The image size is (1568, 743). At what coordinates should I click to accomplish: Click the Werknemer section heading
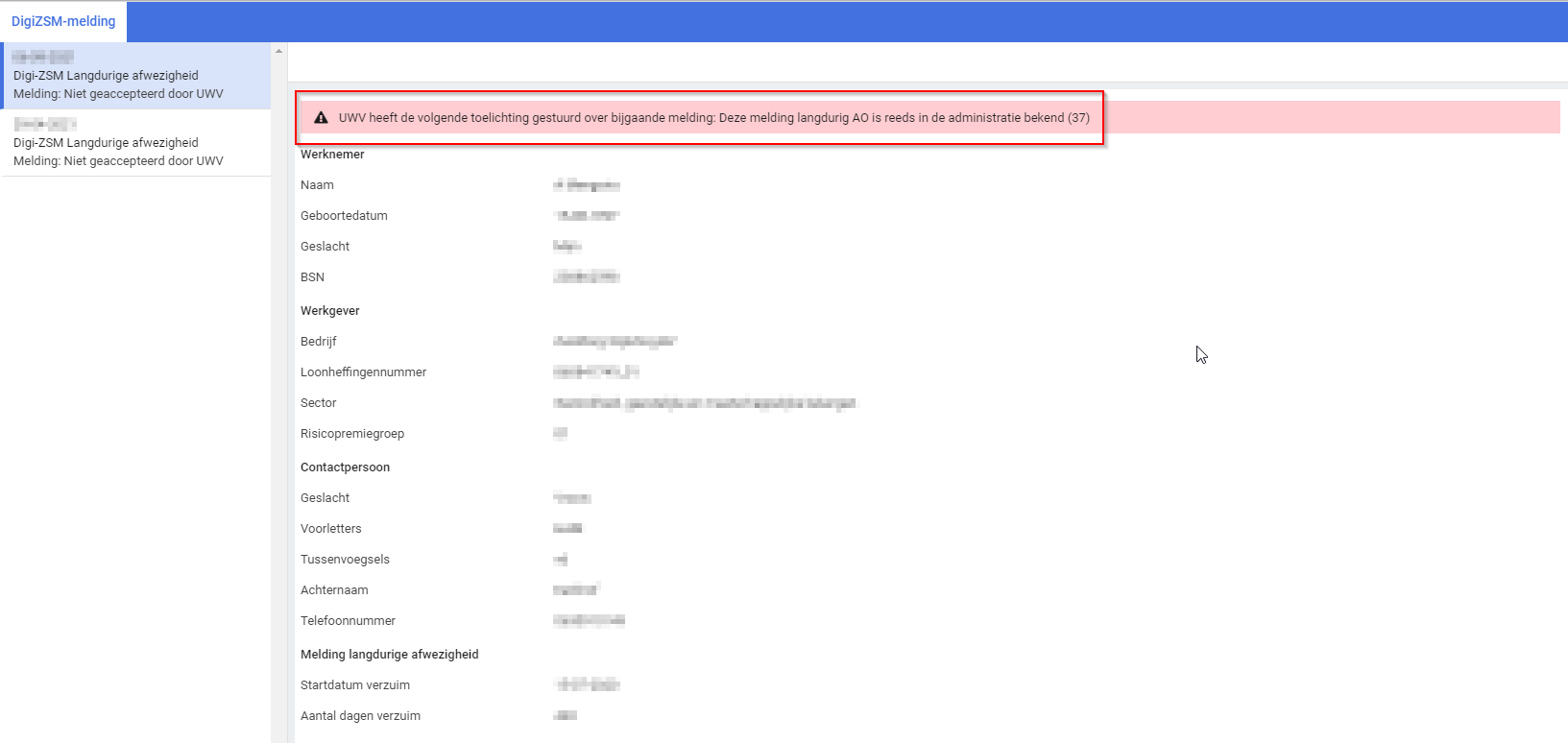(332, 155)
